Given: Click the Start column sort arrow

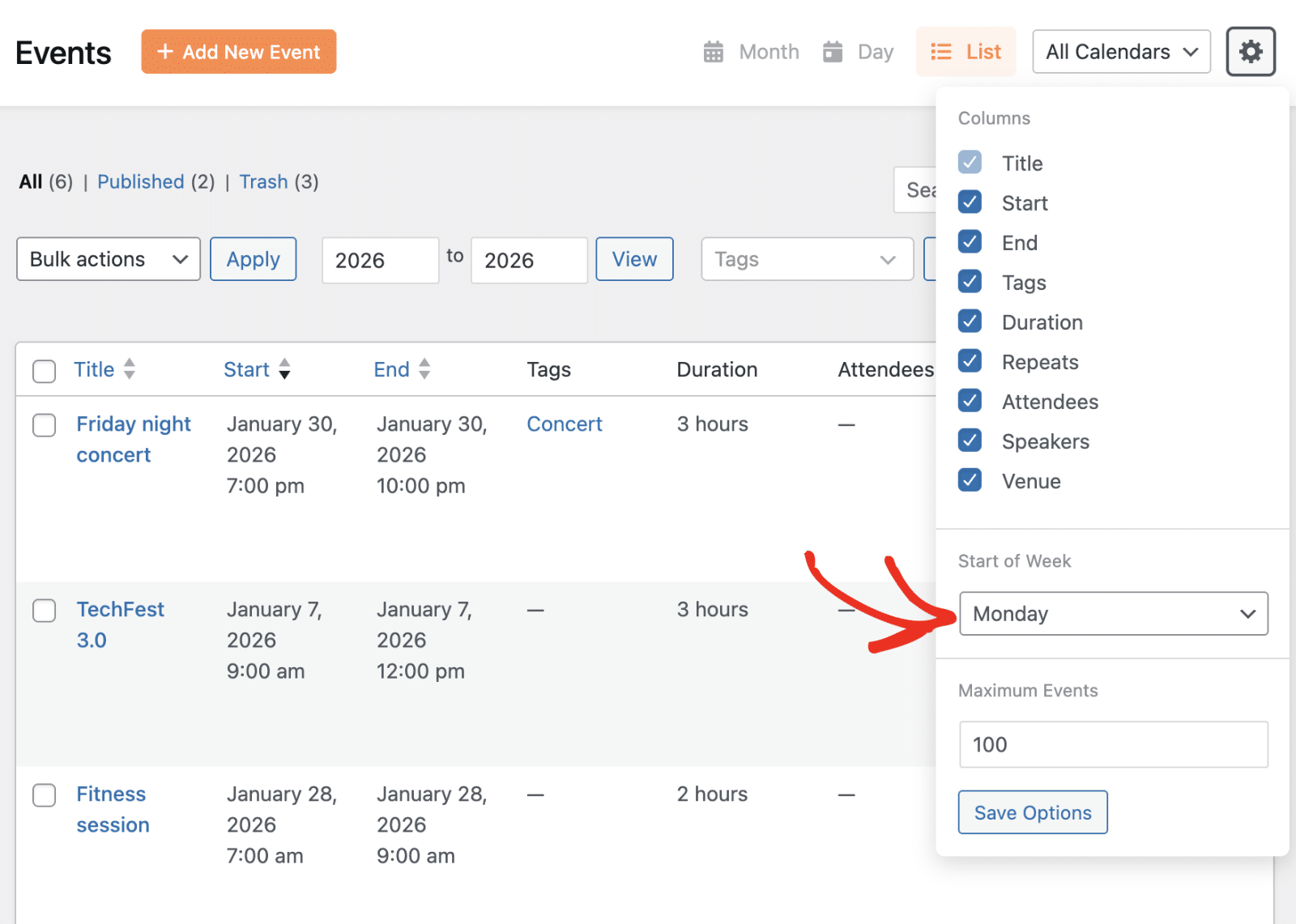Looking at the screenshot, I should (x=284, y=369).
